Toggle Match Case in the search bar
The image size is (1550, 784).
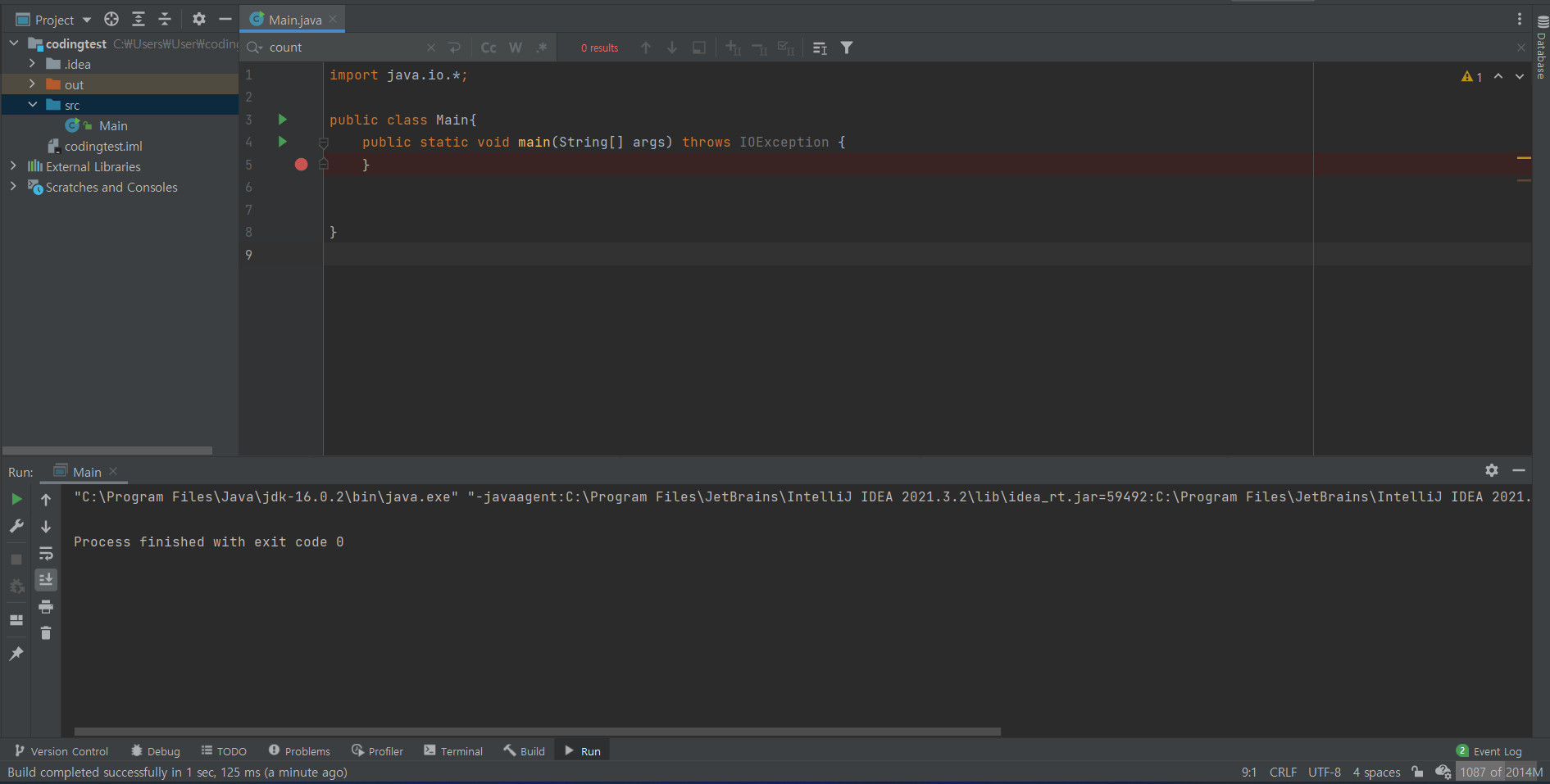[489, 48]
